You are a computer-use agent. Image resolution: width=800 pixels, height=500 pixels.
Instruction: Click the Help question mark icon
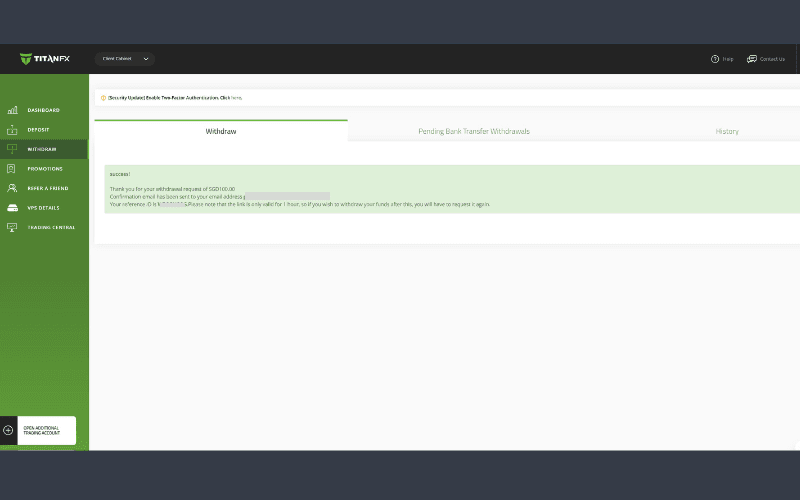coord(715,59)
